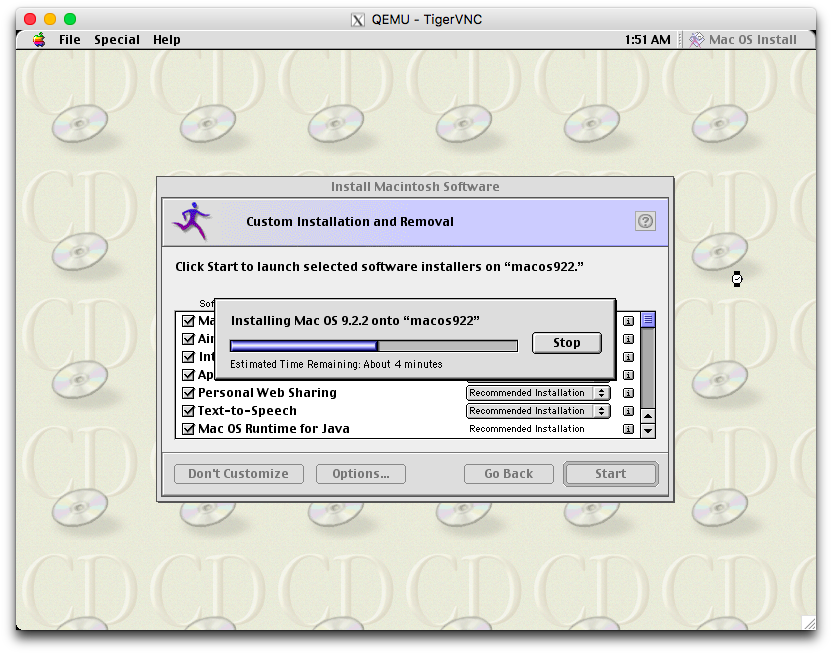This screenshot has height=654, width=832.
Task: Show info for Text-to-Speech
Action: point(628,411)
